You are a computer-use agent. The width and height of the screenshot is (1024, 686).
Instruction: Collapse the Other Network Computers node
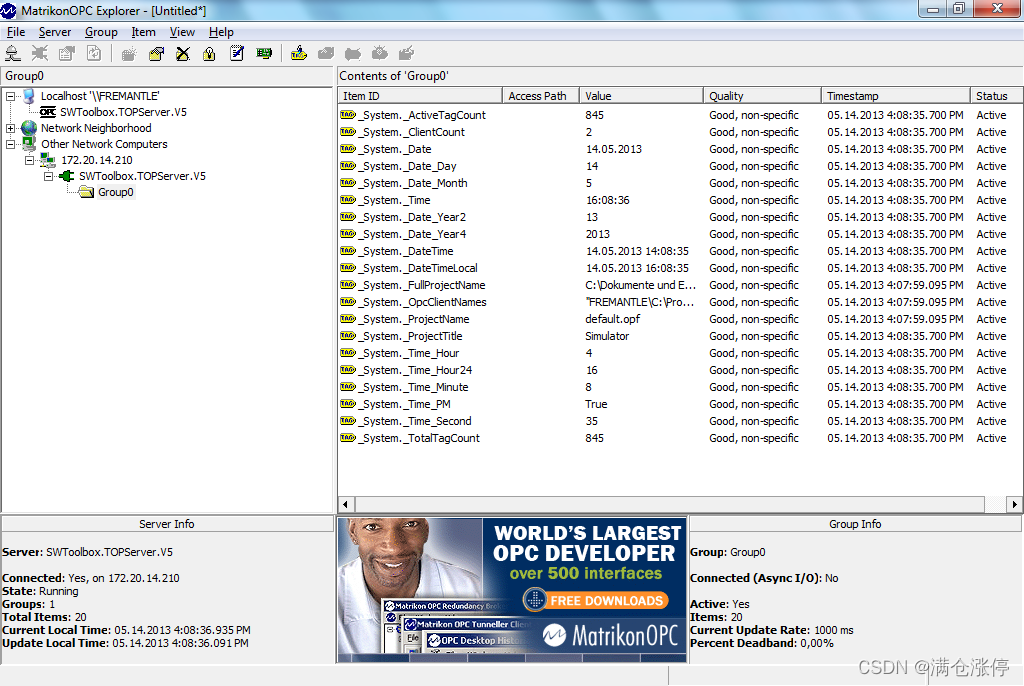coord(10,144)
